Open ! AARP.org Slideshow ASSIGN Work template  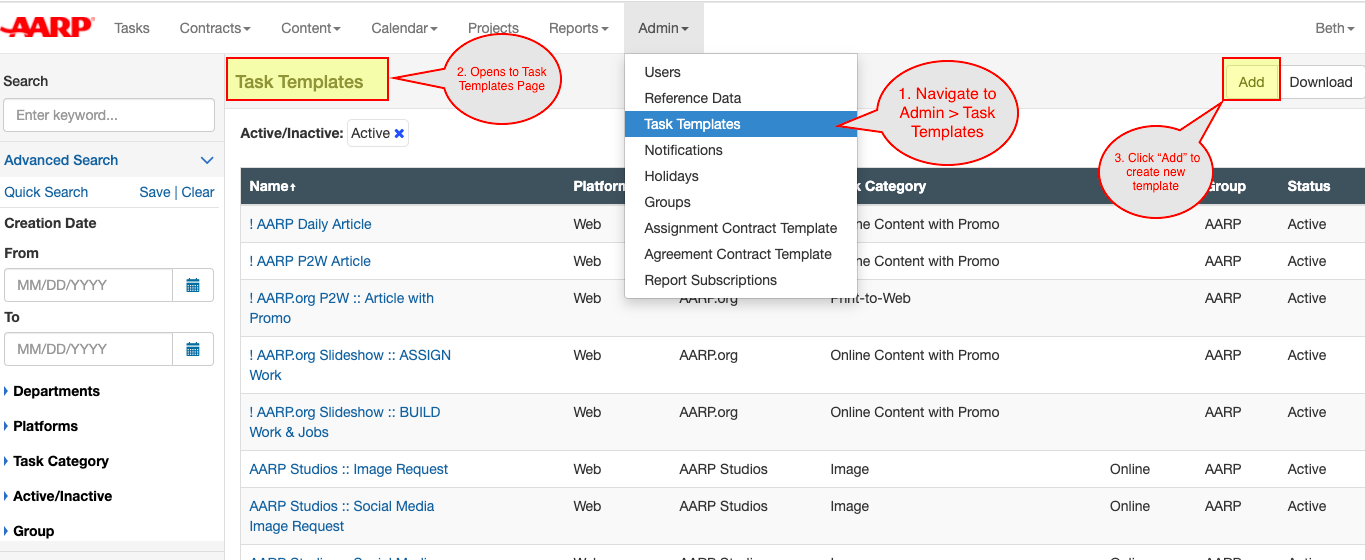(x=350, y=365)
